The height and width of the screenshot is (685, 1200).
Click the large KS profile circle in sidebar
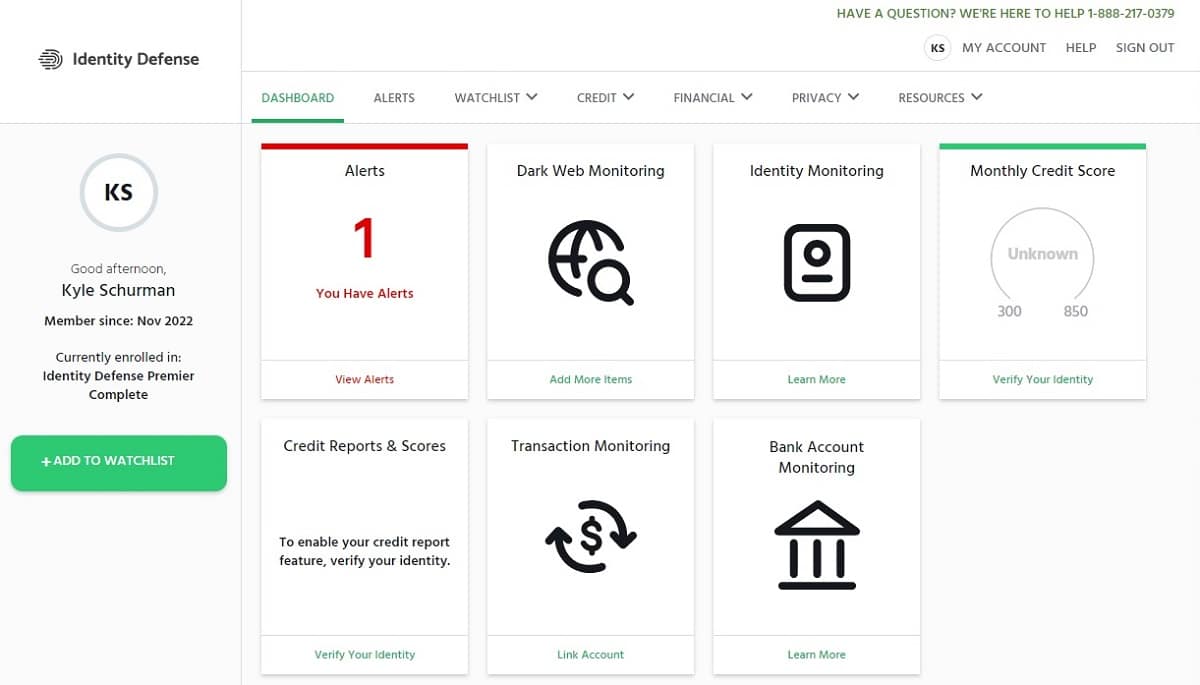(118, 192)
